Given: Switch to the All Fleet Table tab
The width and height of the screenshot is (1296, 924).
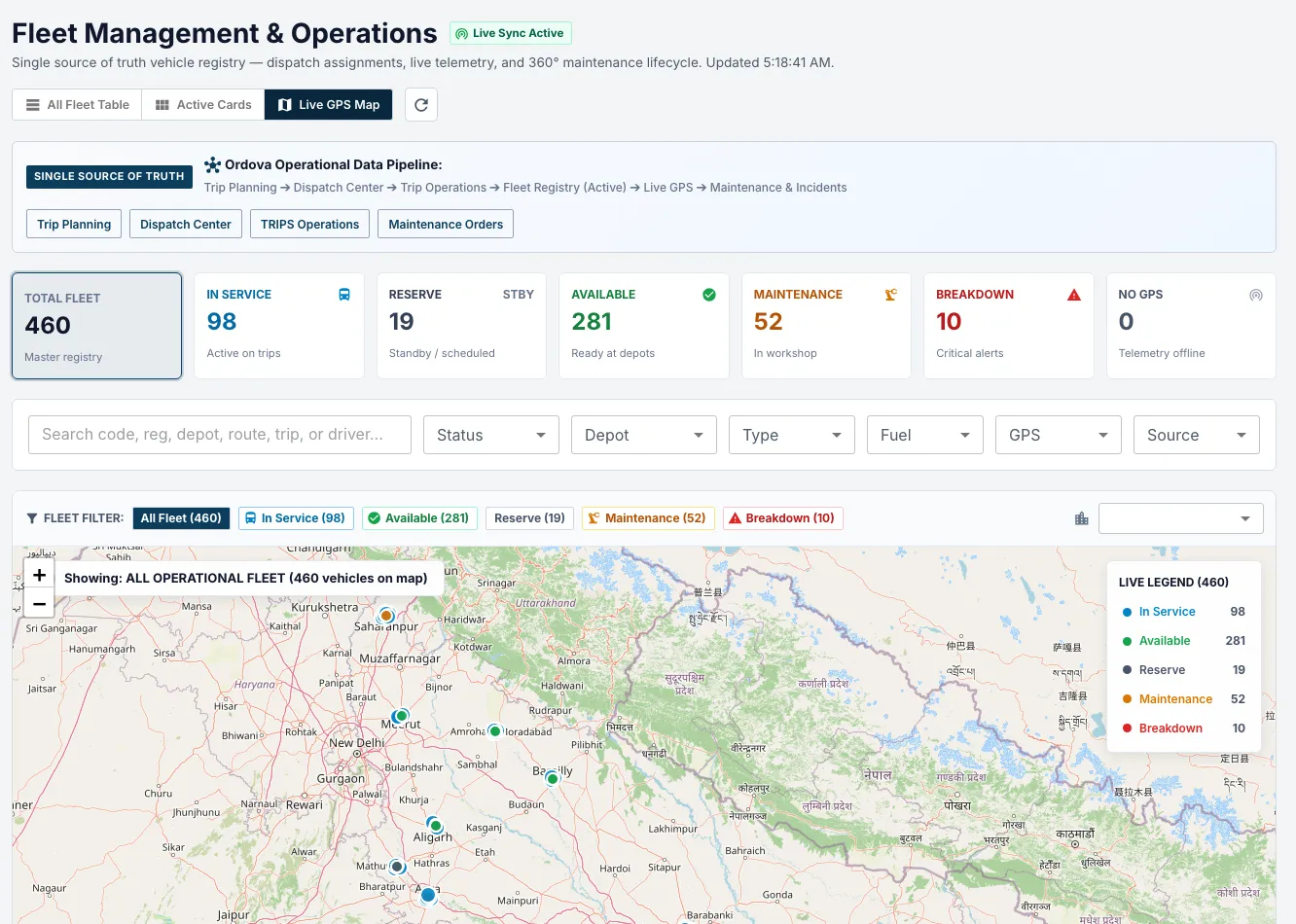Looking at the screenshot, I should [77, 105].
